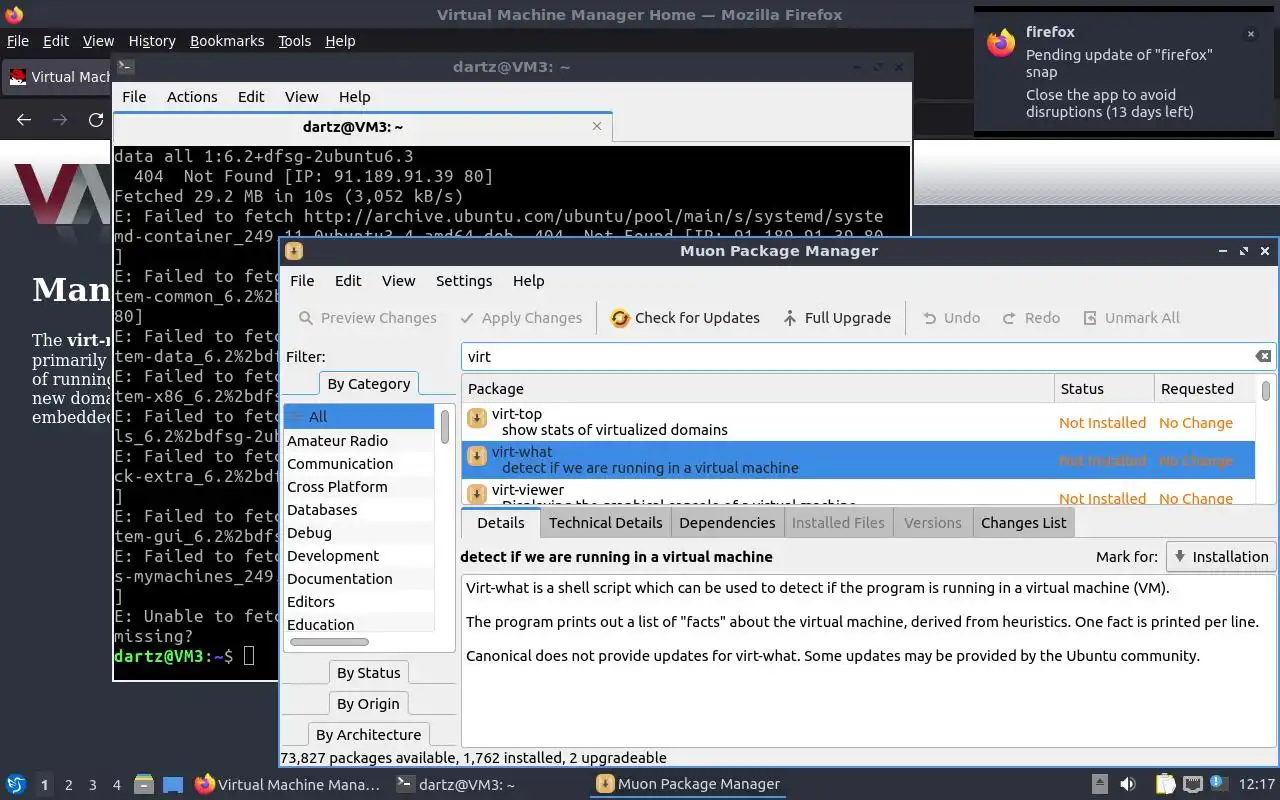Image resolution: width=1280 pixels, height=800 pixels.
Task: Select the Databases category
Action: 359,510
